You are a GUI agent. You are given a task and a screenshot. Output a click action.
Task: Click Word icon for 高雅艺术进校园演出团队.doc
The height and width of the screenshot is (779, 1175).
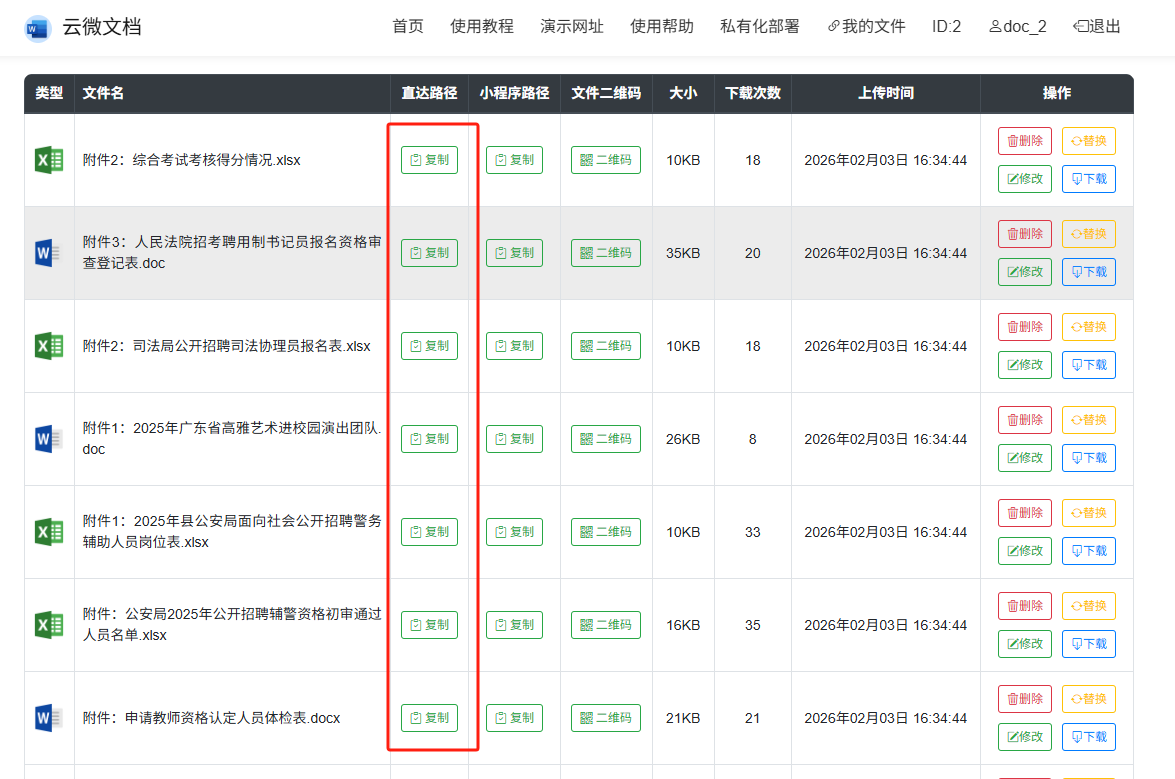coord(49,439)
